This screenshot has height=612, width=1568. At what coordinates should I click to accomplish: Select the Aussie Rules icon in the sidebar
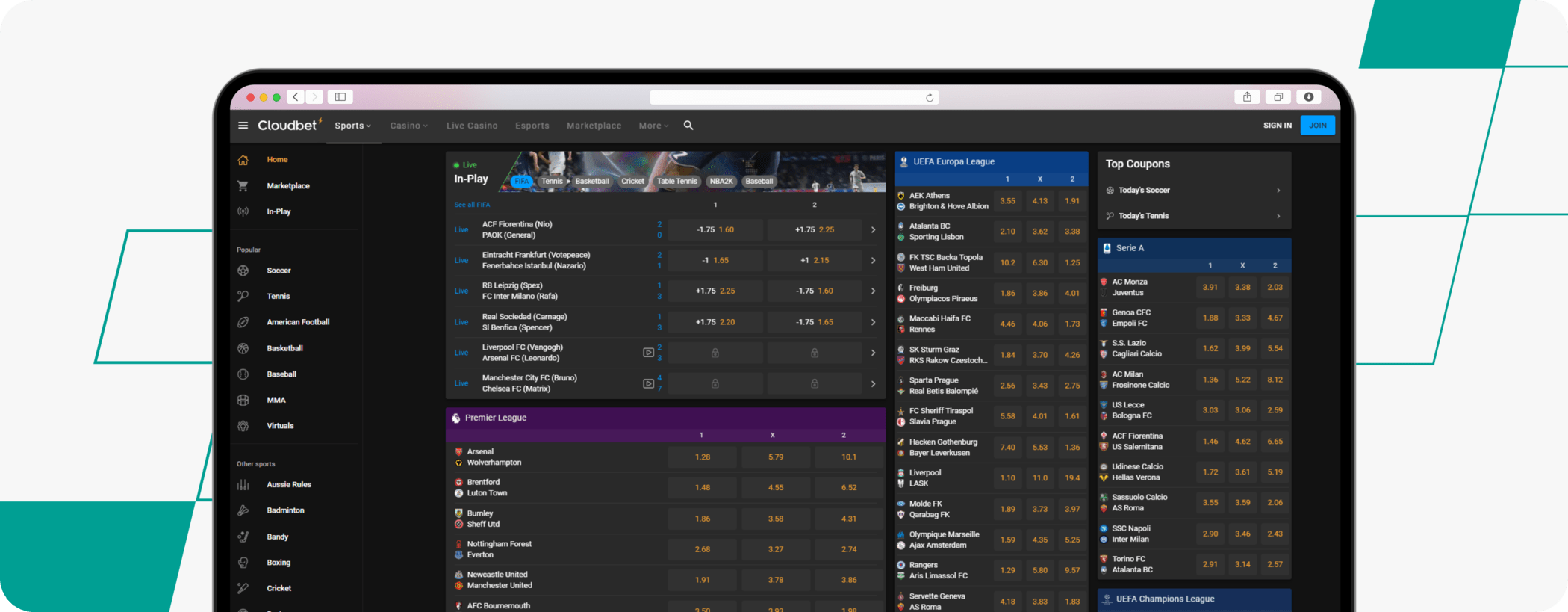point(243,485)
